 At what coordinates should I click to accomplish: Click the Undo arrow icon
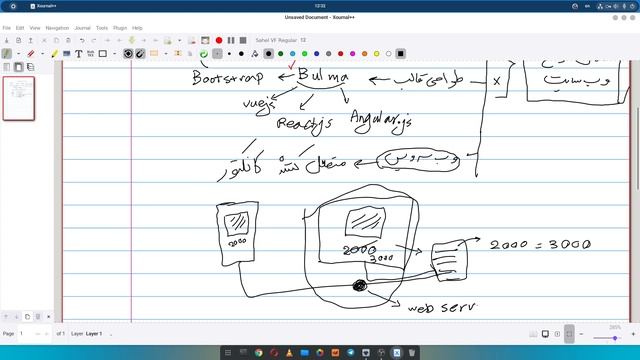click(82, 40)
